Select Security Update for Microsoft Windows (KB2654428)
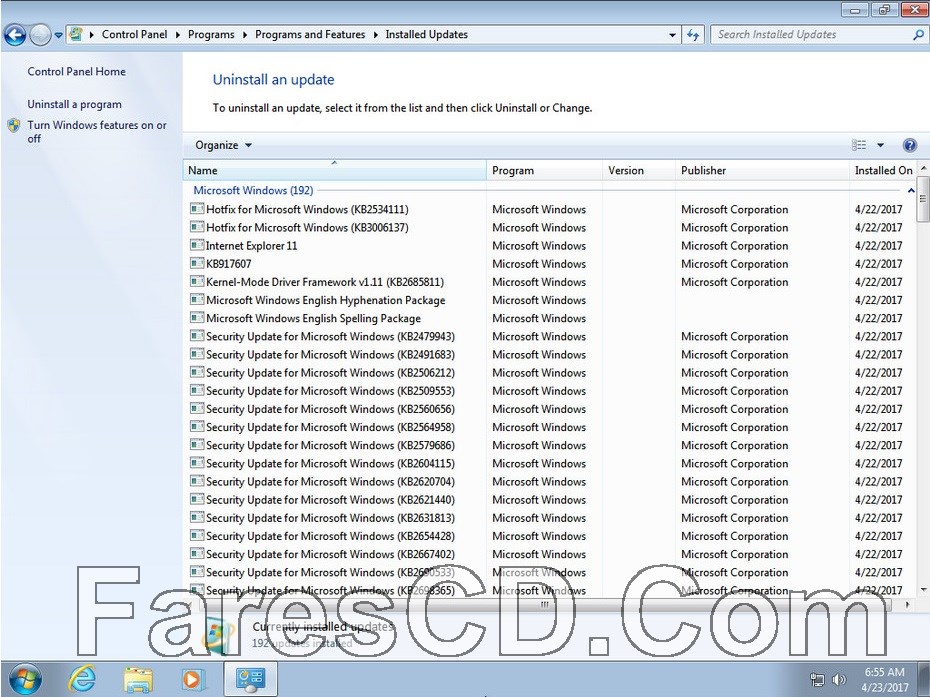 (330, 536)
